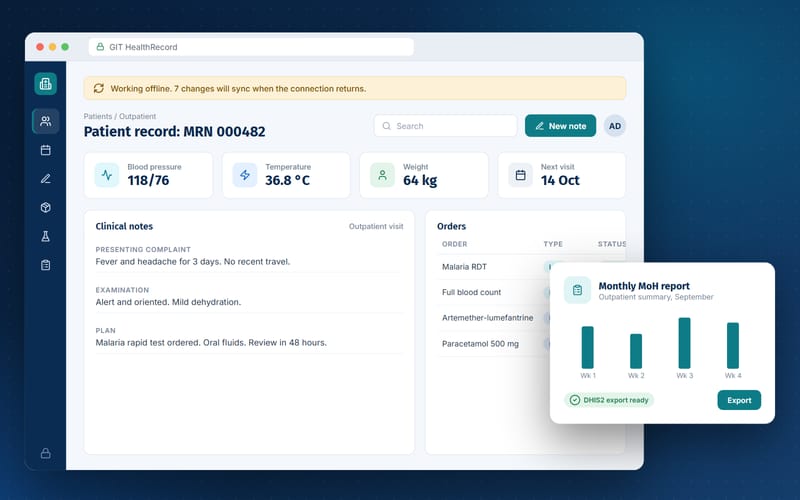
Task: Click the sync icon in offline banner
Action: point(98,88)
